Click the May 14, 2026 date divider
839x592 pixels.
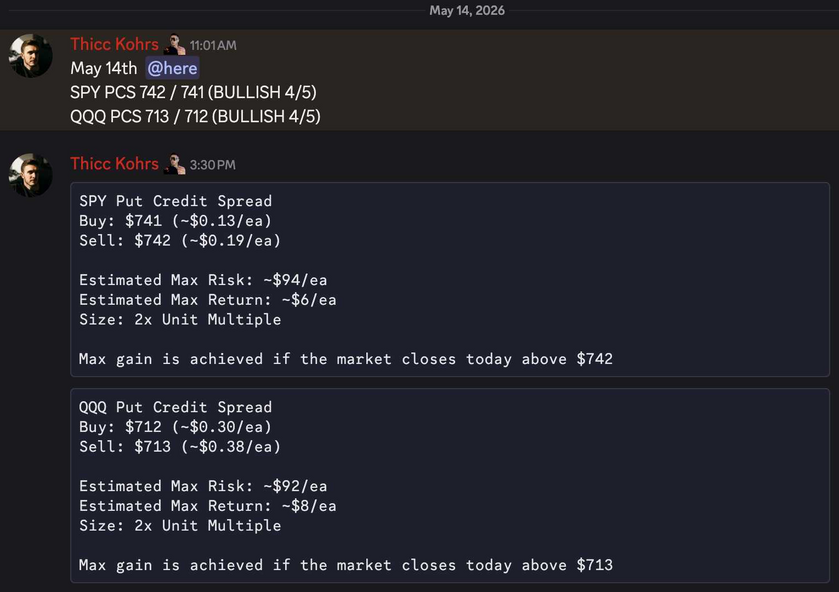tap(467, 11)
